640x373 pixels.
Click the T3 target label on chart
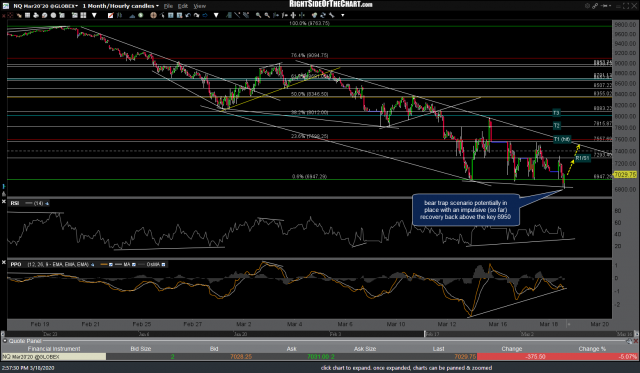tap(556, 113)
